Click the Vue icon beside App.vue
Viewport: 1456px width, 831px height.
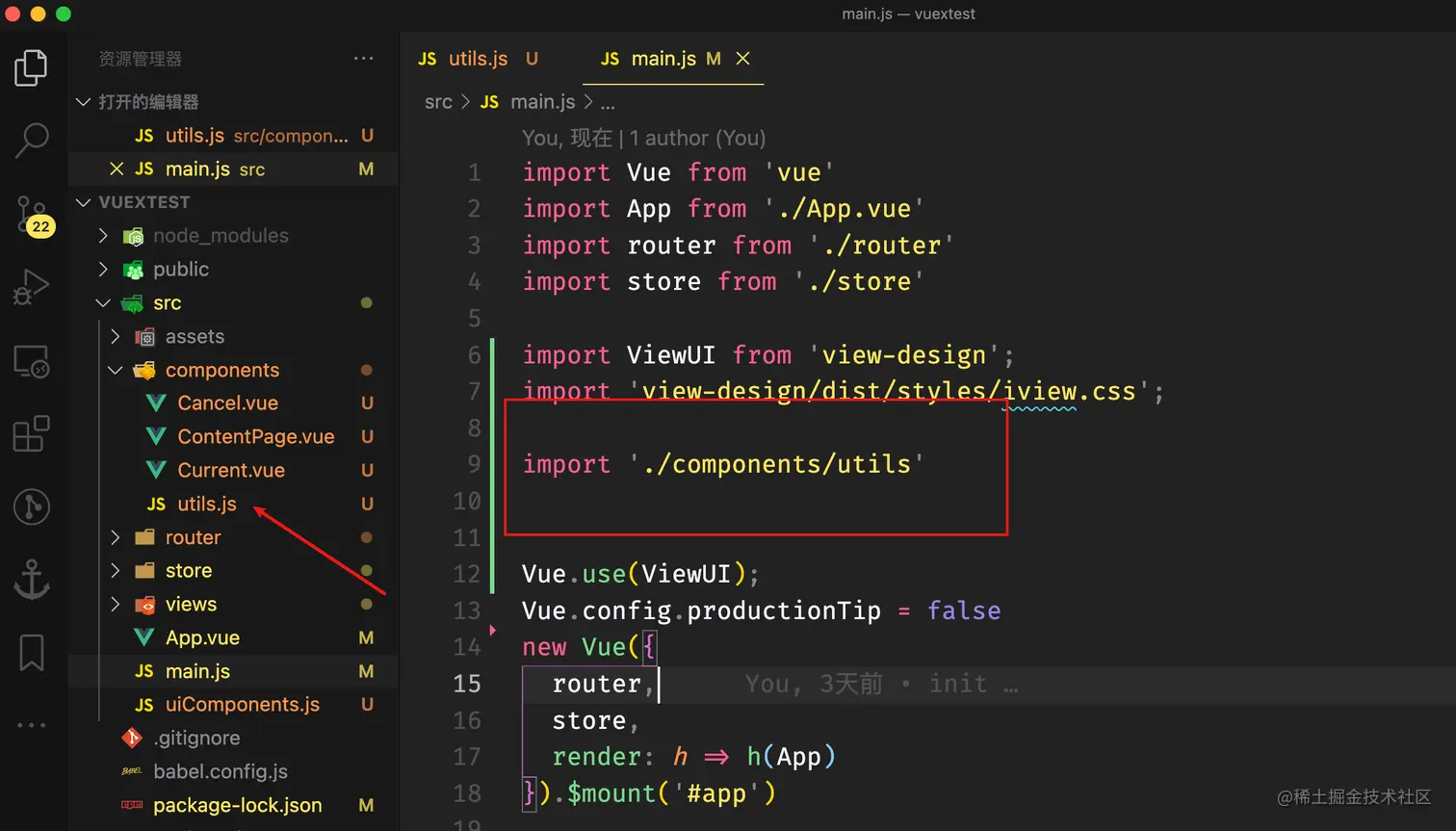pyautogui.click(x=143, y=637)
